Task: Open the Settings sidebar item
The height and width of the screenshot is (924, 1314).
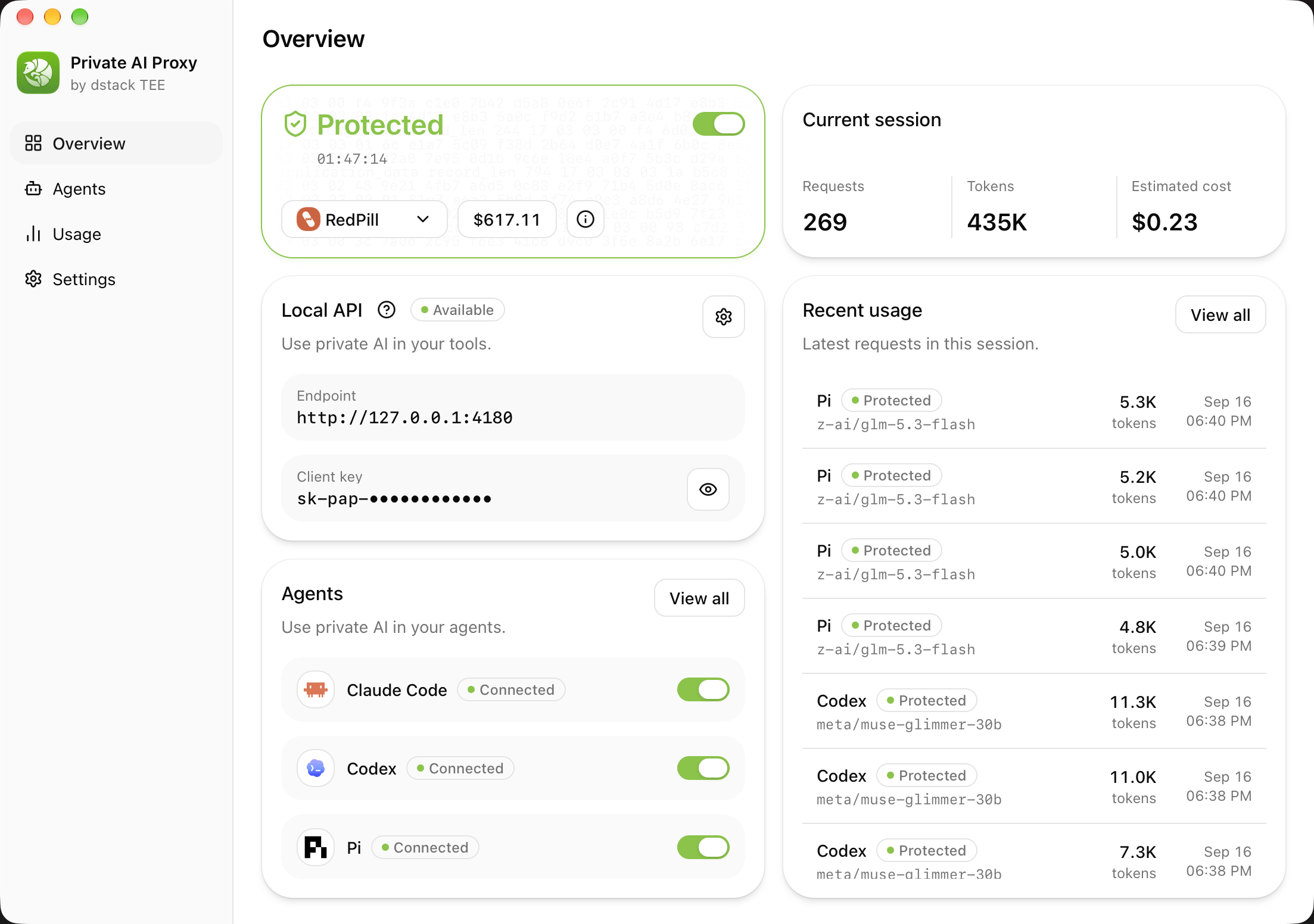Action: tap(116, 279)
